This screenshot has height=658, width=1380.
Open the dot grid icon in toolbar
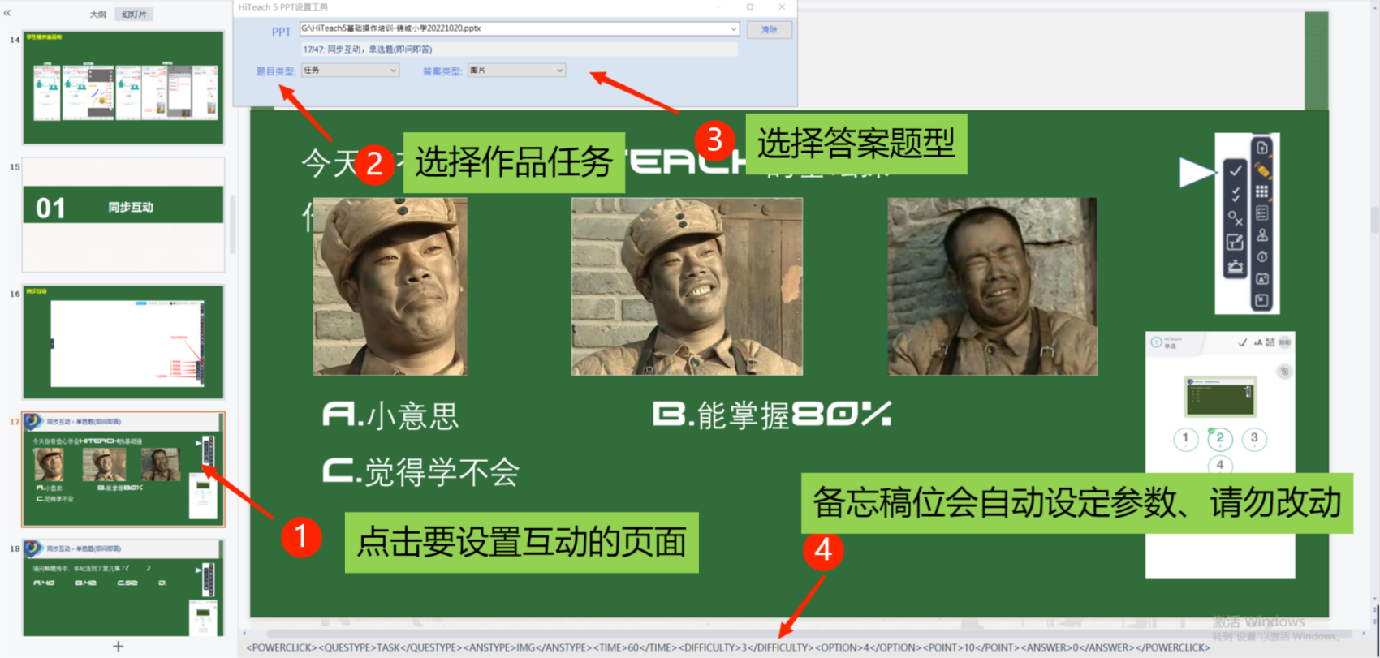(x=1262, y=192)
